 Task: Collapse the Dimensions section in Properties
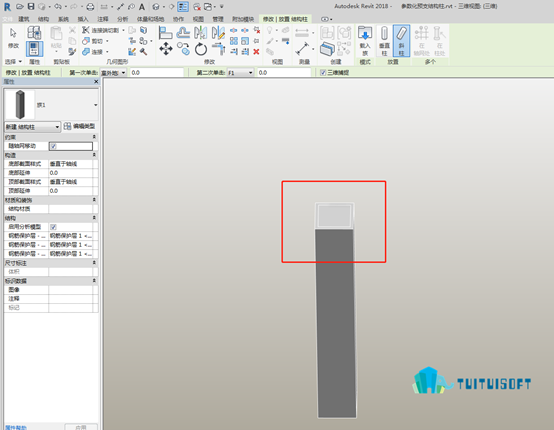click(94, 263)
